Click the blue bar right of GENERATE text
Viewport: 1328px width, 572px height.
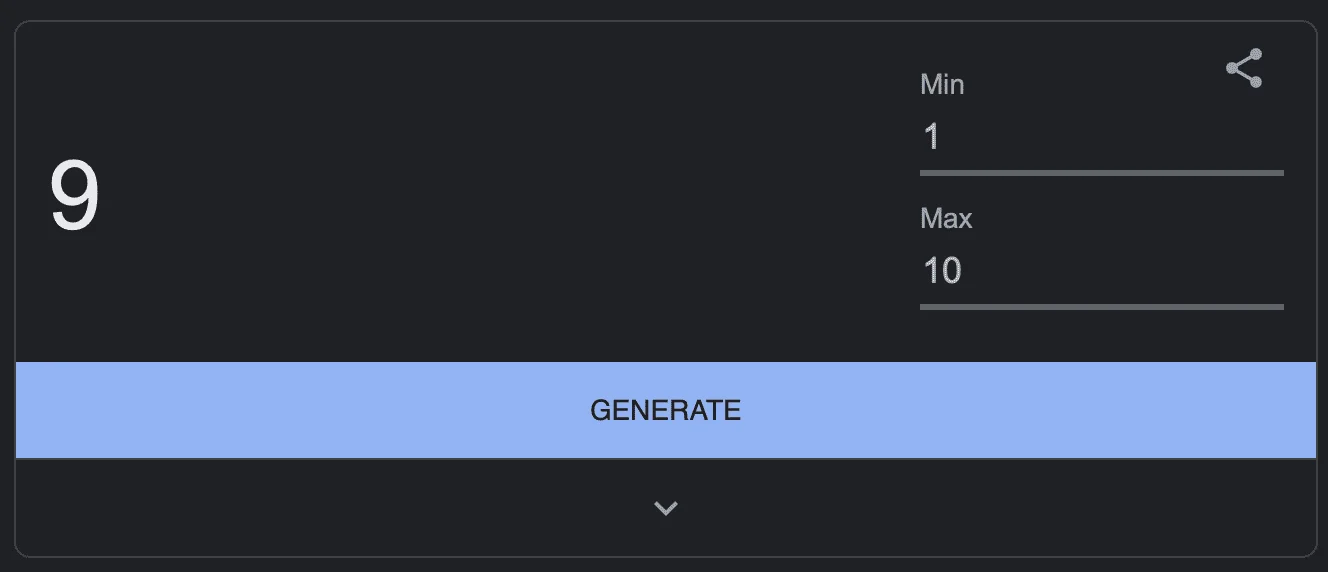[x=1030, y=410]
